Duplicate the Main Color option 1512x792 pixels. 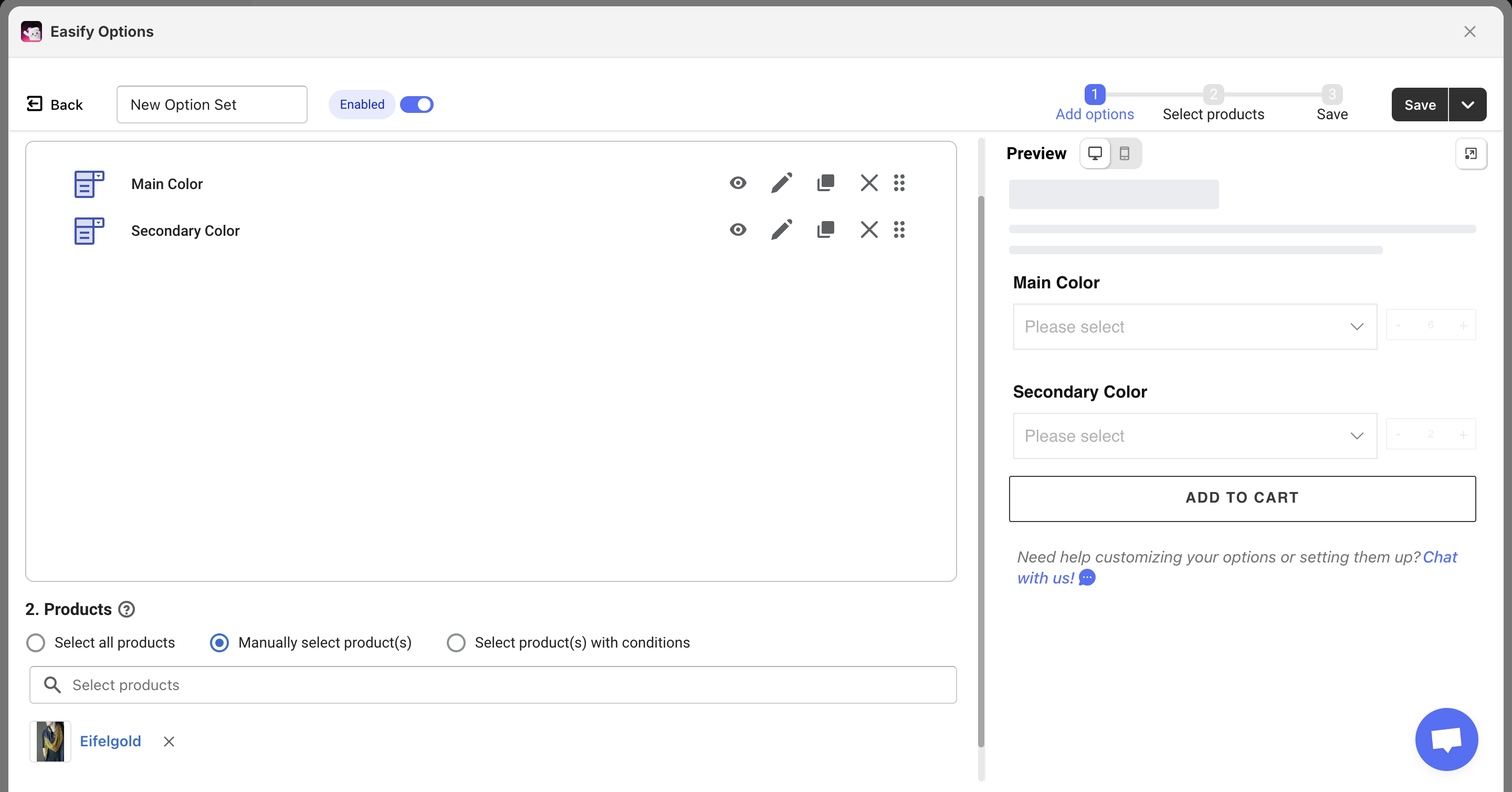[x=825, y=183]
